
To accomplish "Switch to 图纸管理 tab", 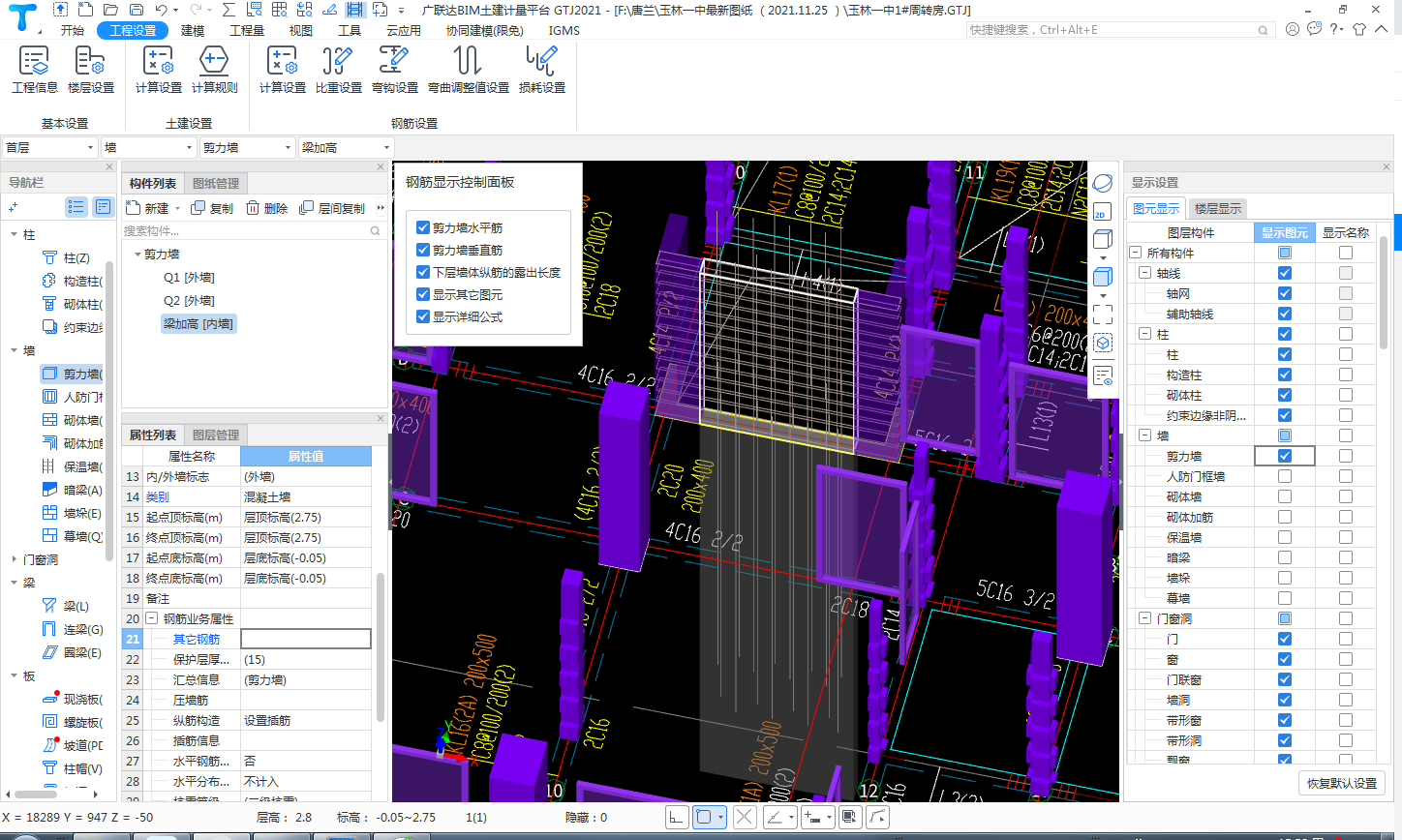I will [216, 183].
